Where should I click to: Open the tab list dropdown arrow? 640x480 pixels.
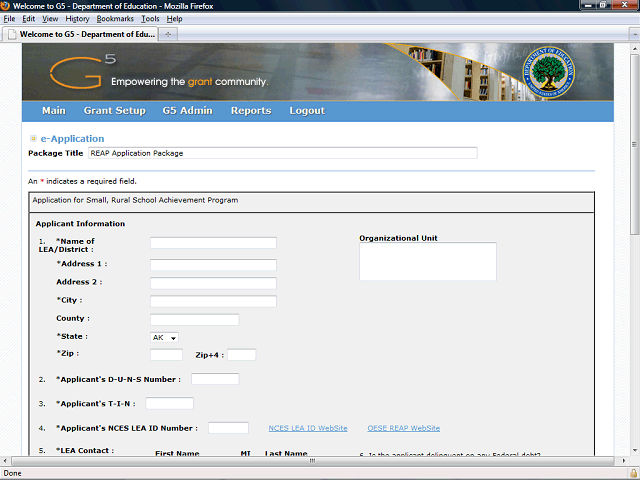point(634,34)
